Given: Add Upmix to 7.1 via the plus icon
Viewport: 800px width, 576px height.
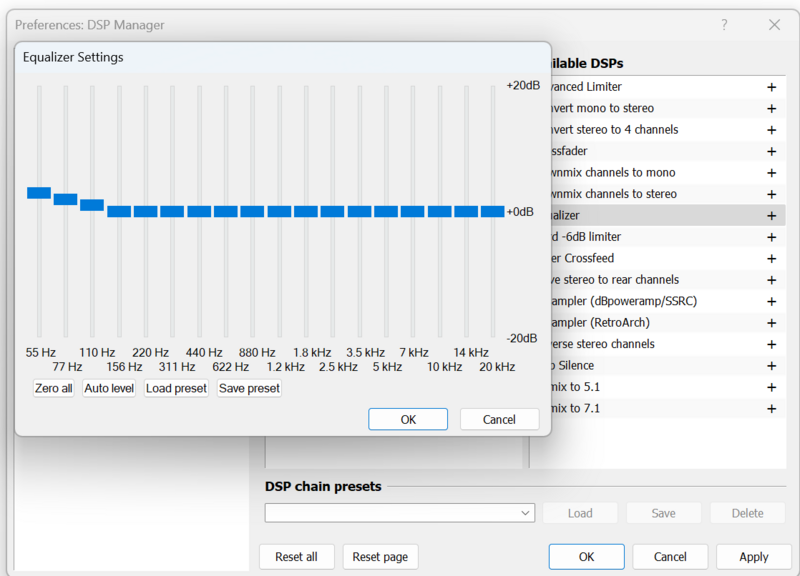Looking at the screenshot, I should pyautogui.click(x=771, y=408).
